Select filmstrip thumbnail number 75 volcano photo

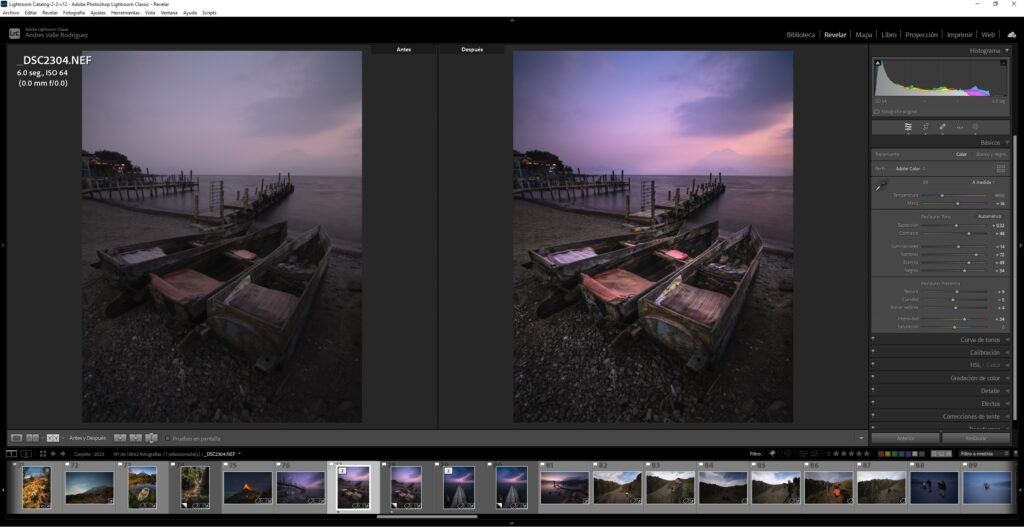coord(248,487)
